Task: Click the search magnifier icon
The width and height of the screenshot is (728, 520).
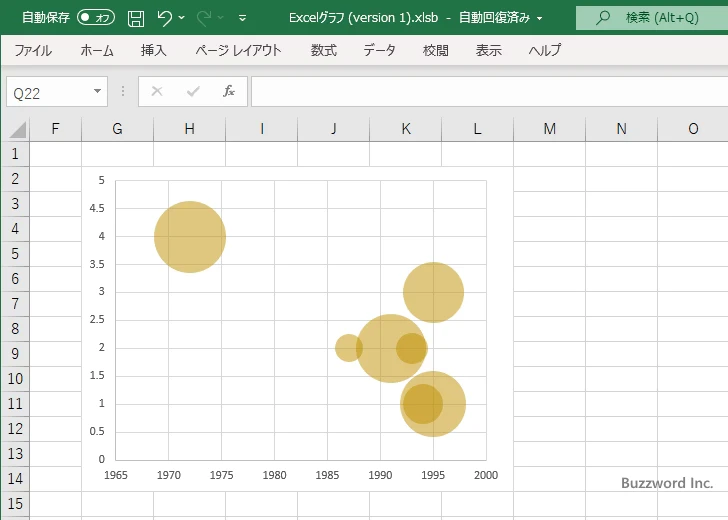Action: tap(603, 18)
